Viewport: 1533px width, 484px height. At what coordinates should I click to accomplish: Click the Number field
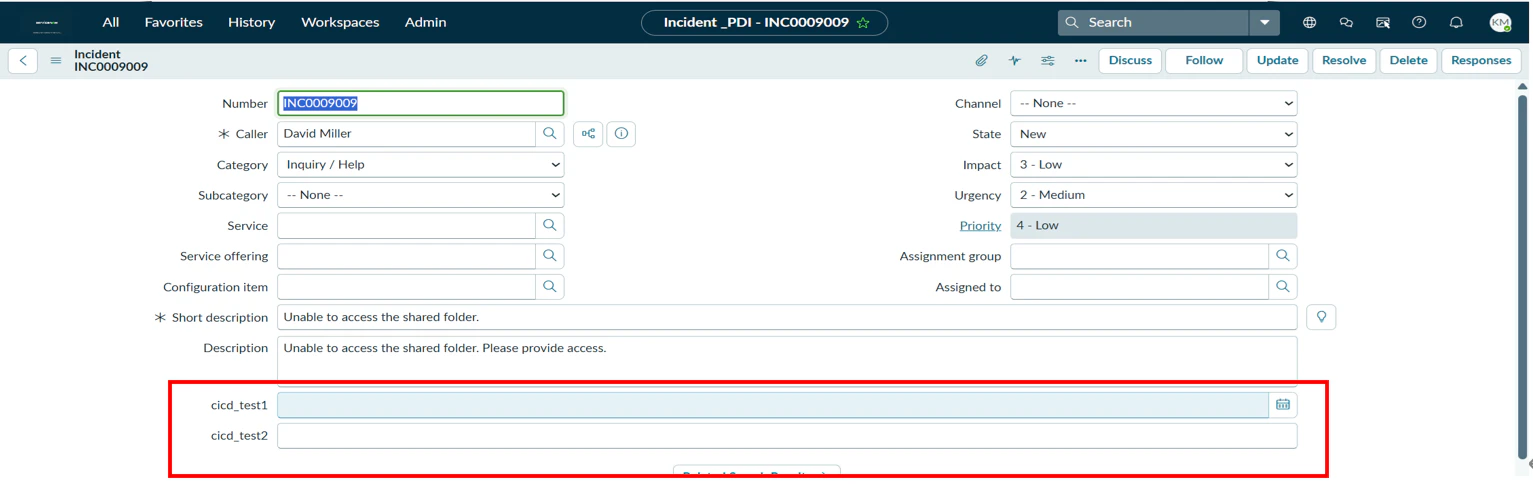click(x=421, y=103)
